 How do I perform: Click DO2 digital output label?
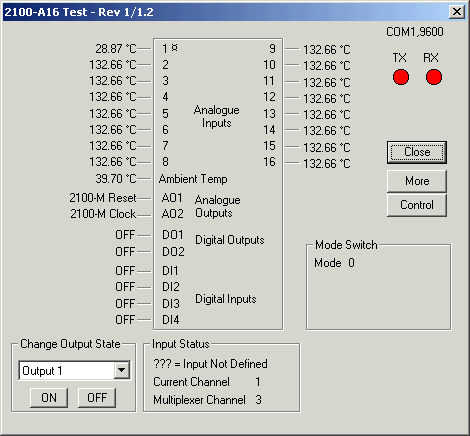pyautogui.click(x=173, y=251)
